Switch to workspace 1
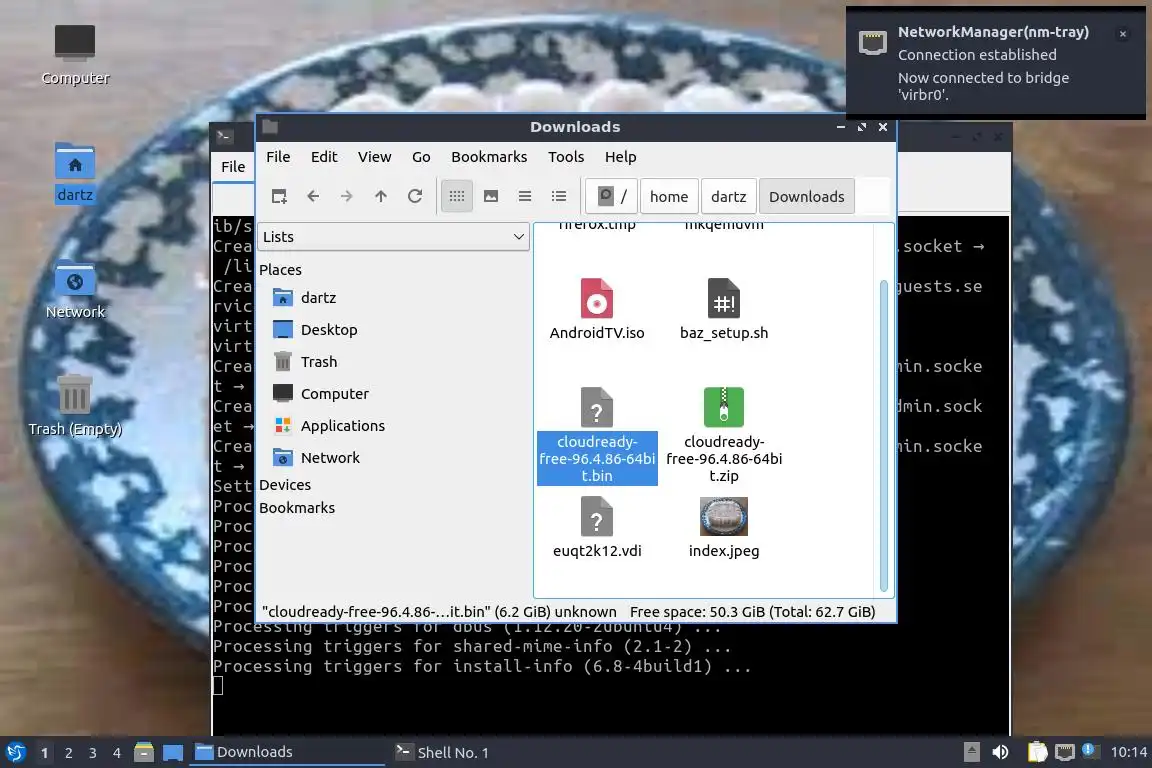Screen dimensions: 1152x768 45,753
